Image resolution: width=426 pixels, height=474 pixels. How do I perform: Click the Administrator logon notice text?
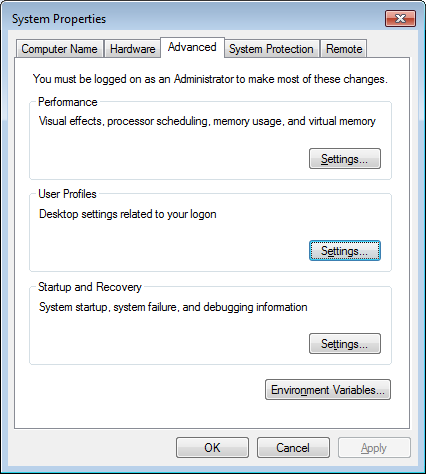coord(210,79)
